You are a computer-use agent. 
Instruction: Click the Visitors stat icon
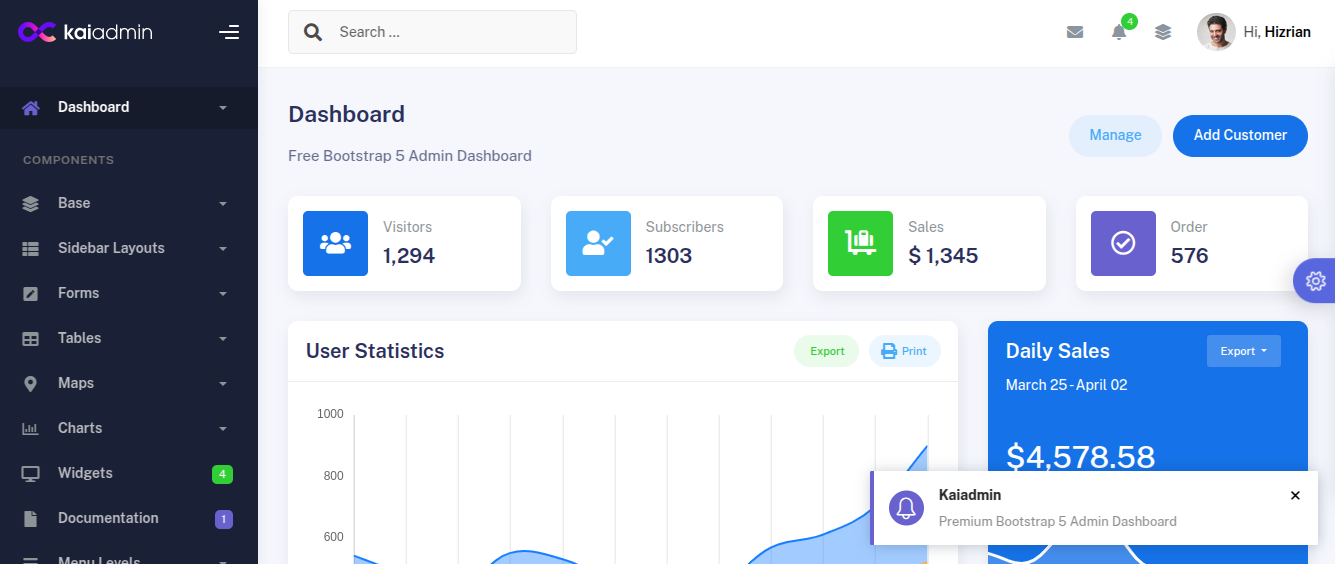(335, 243)
